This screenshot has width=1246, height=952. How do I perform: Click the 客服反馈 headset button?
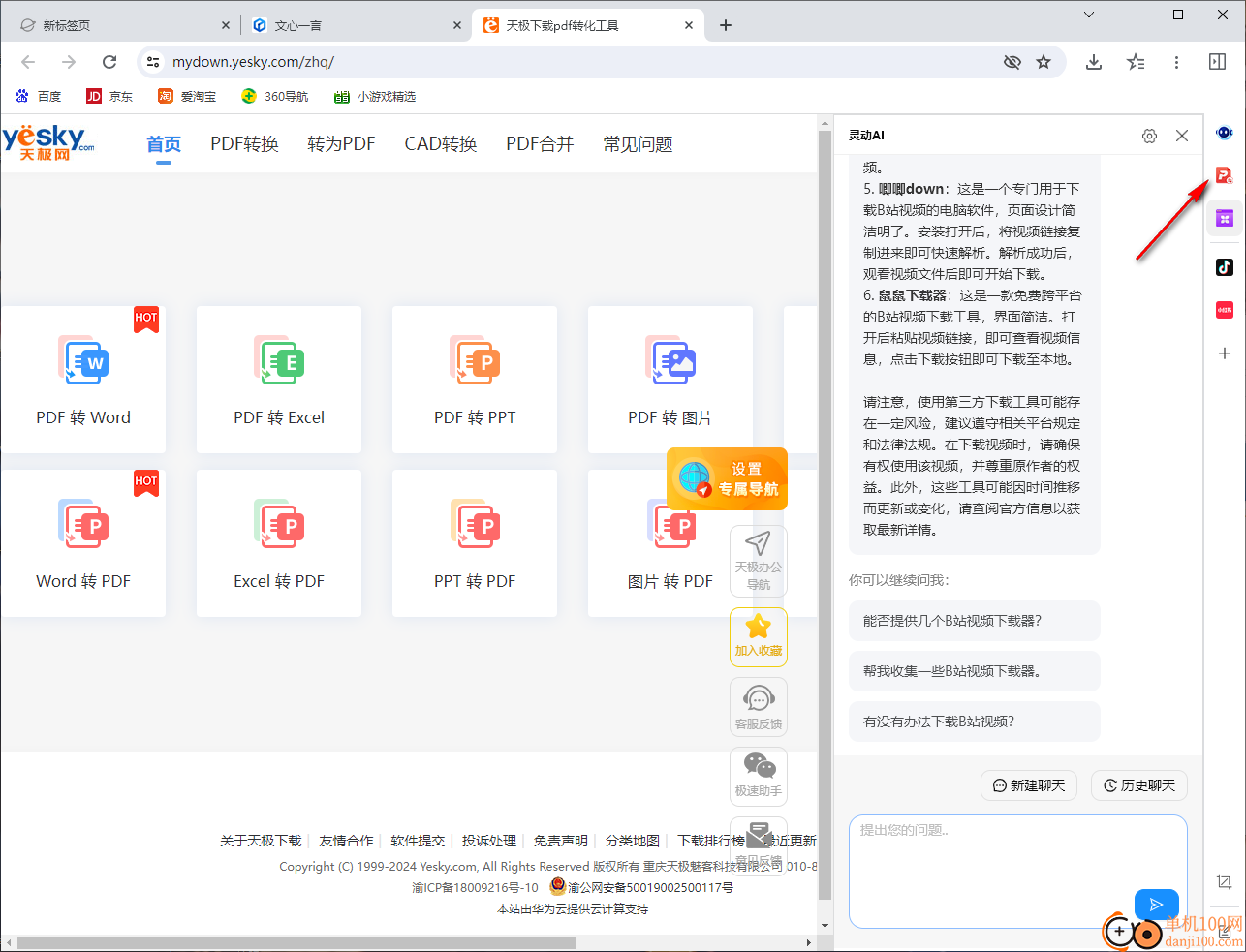[x=758, y=706]
